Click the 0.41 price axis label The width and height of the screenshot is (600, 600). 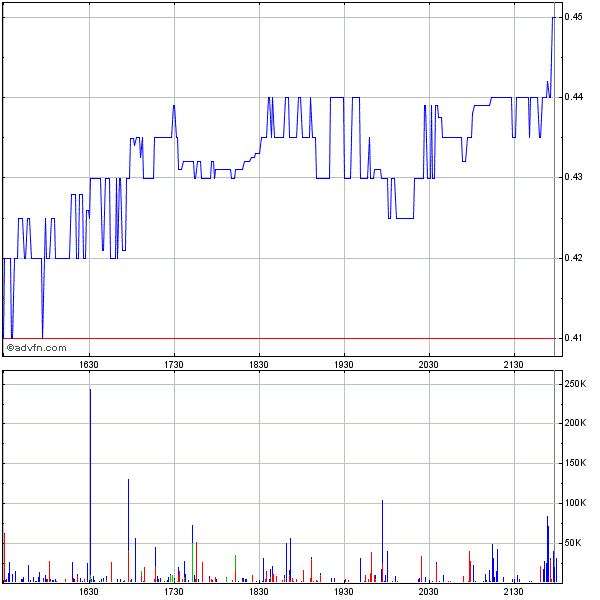(573, 338)
